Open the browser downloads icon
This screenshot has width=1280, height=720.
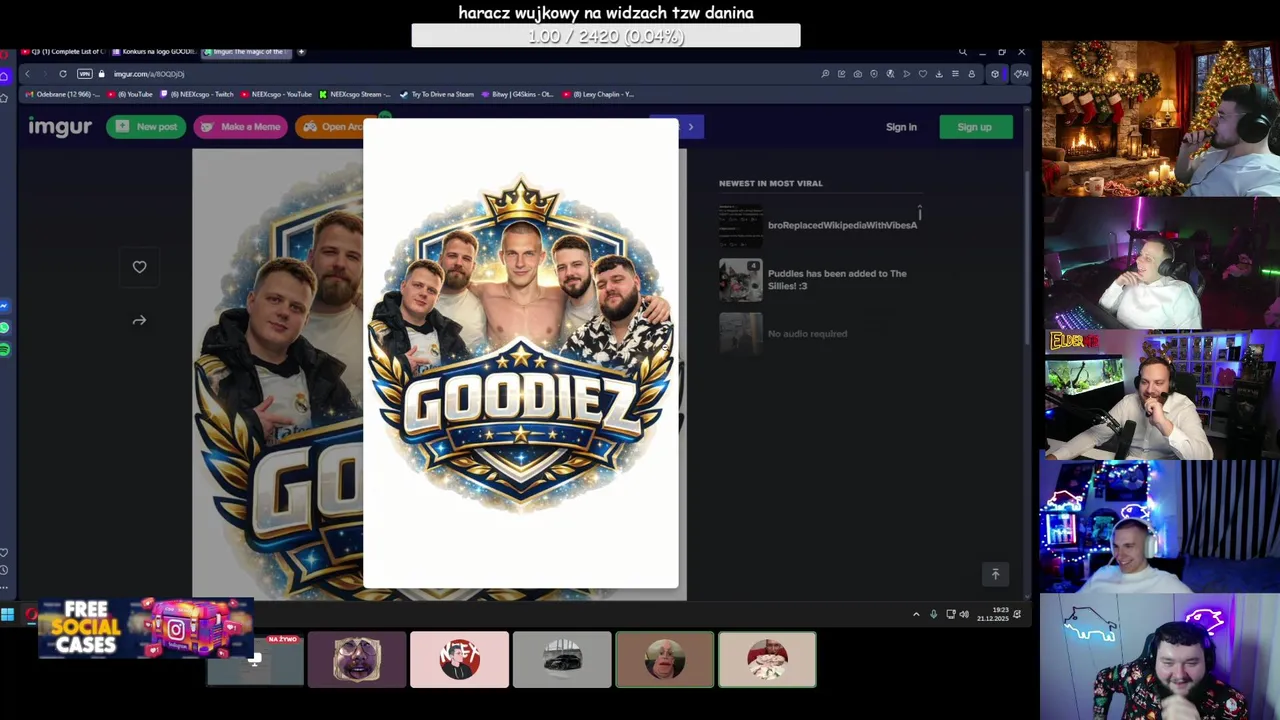pyautogui.click(x=939, y=74)
